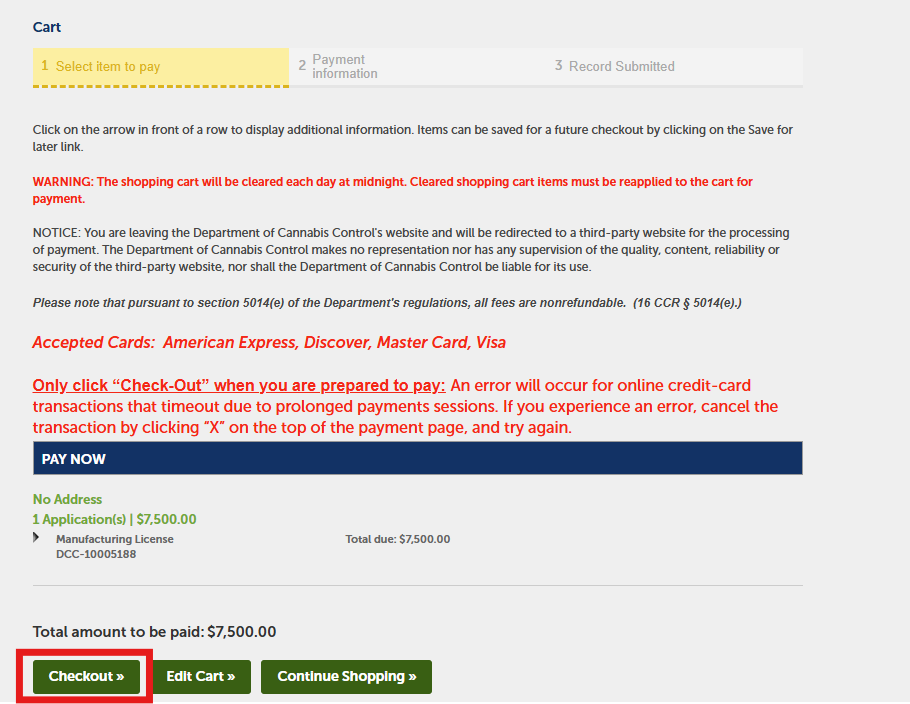Click Continue Shopping button

coord(346,677)
